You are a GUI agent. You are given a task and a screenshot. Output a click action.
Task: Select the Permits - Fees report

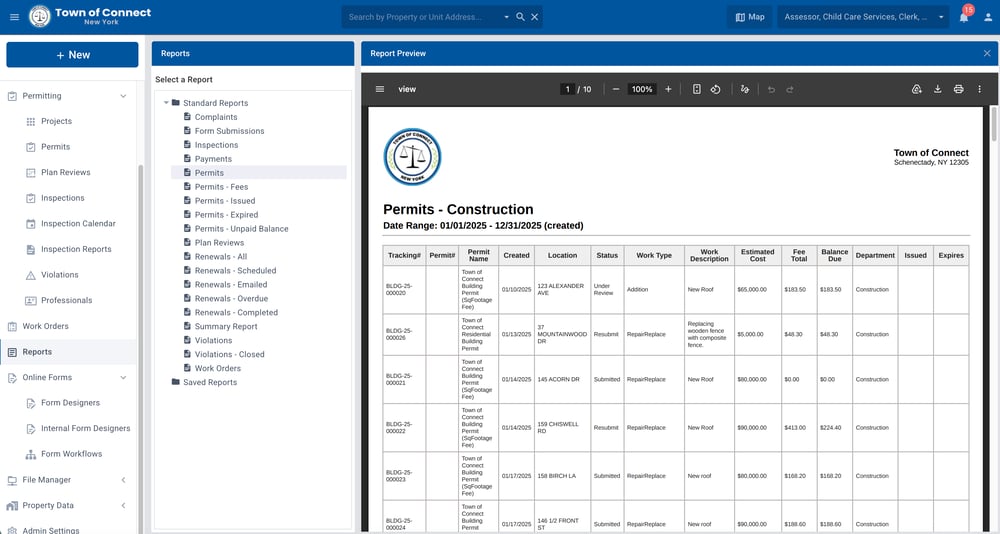click(221, 187)
